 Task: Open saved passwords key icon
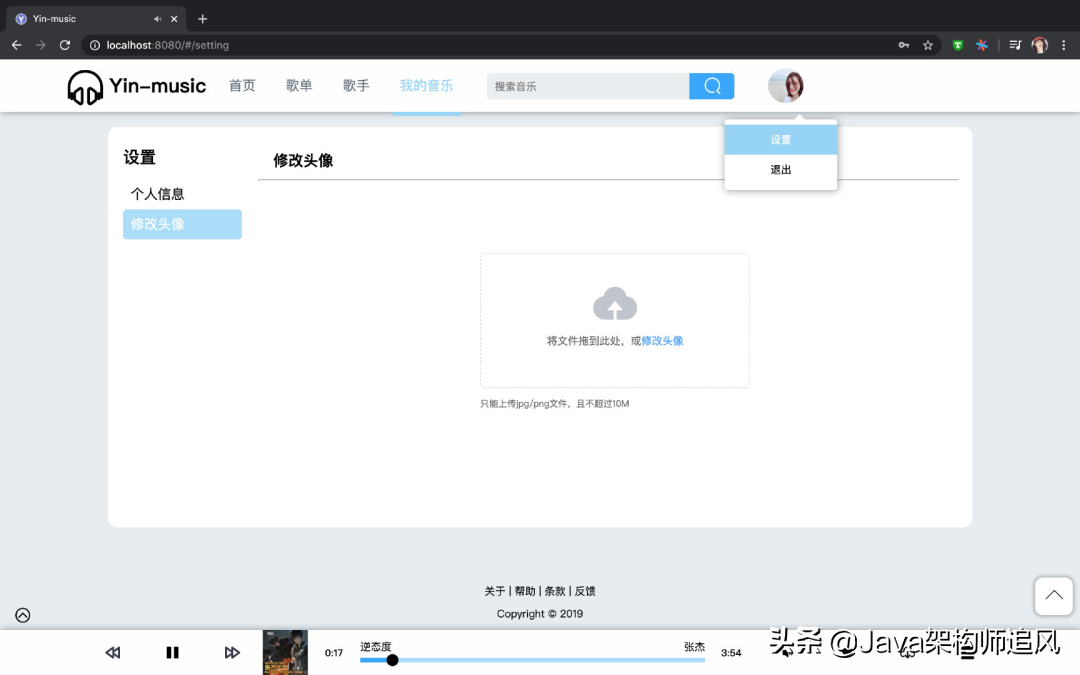tap(904, 45)
